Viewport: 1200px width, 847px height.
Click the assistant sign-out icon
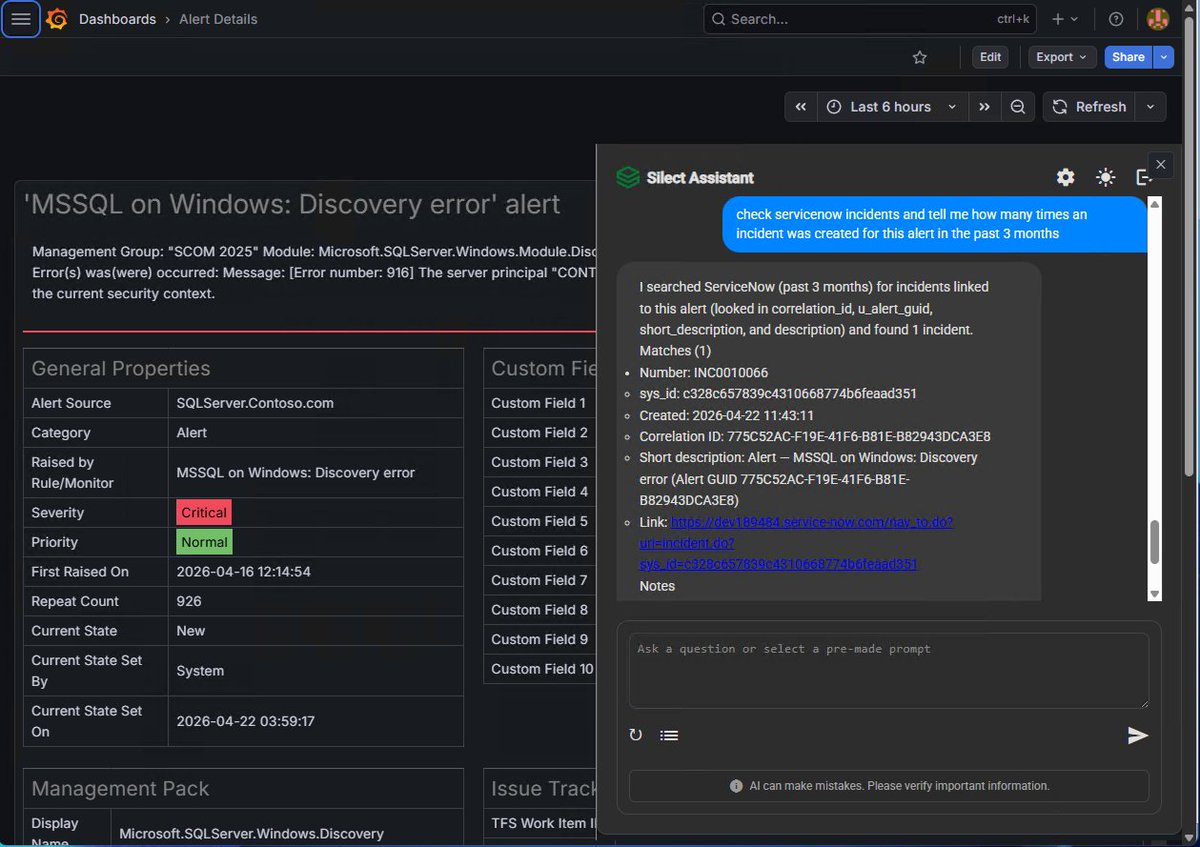coord(1143,177)
